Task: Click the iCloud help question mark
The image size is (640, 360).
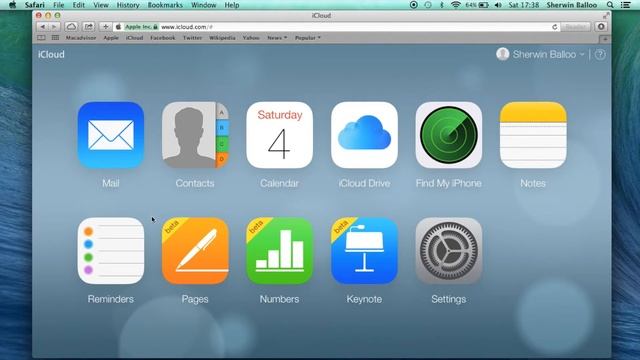Action: coord(600,54)
